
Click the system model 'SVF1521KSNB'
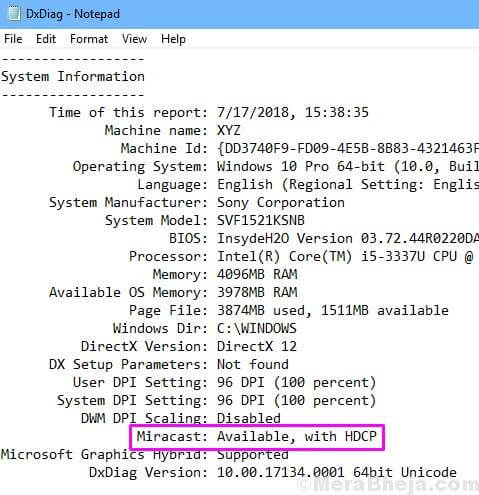(261, 220)
